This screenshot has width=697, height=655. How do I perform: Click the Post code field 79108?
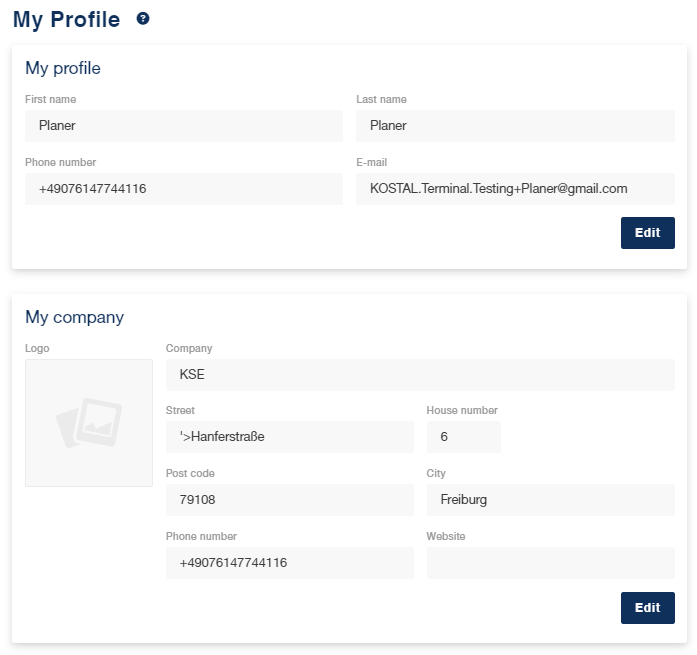click(x=289, y=500)
